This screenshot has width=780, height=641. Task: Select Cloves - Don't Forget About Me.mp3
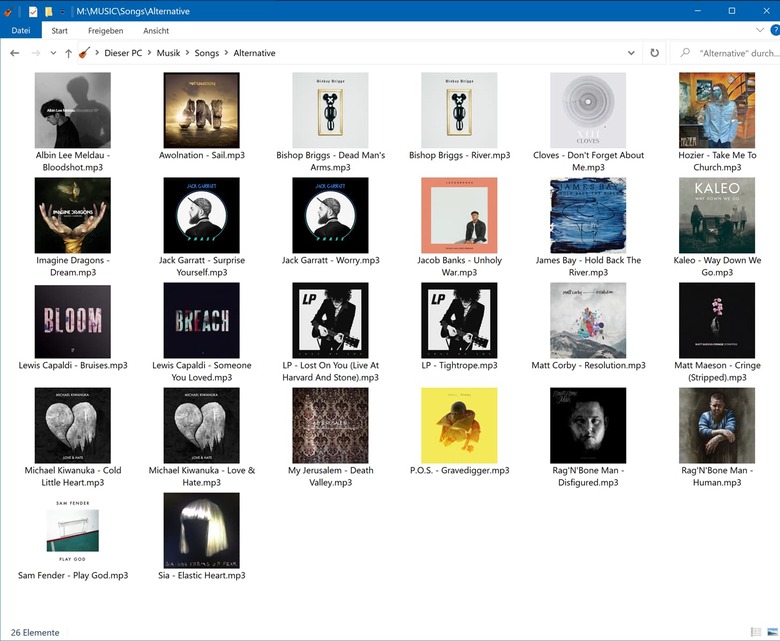point(588,110)
